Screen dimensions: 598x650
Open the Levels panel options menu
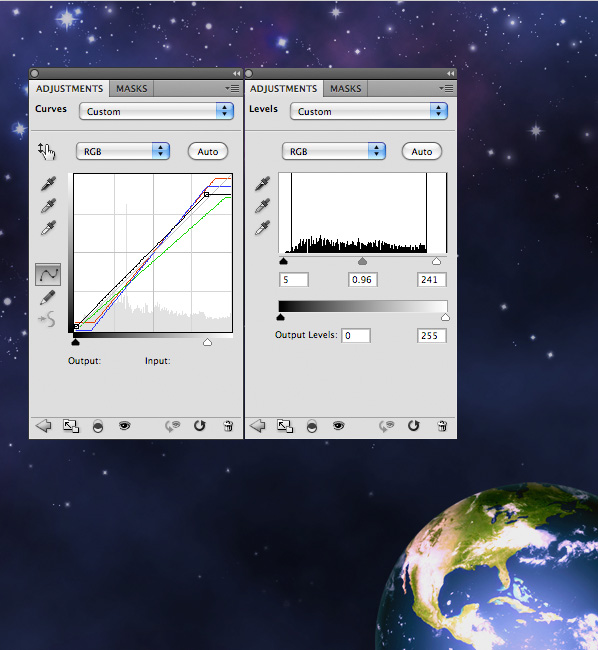coord(446,88)
